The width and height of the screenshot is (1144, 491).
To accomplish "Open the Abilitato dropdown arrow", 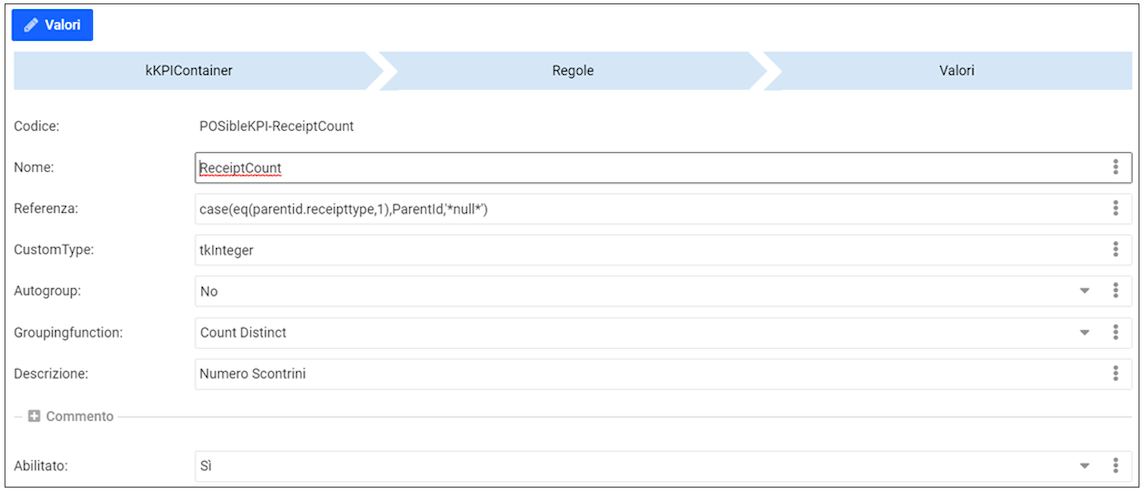I will pyautogui.click(x=1084, y=466).
